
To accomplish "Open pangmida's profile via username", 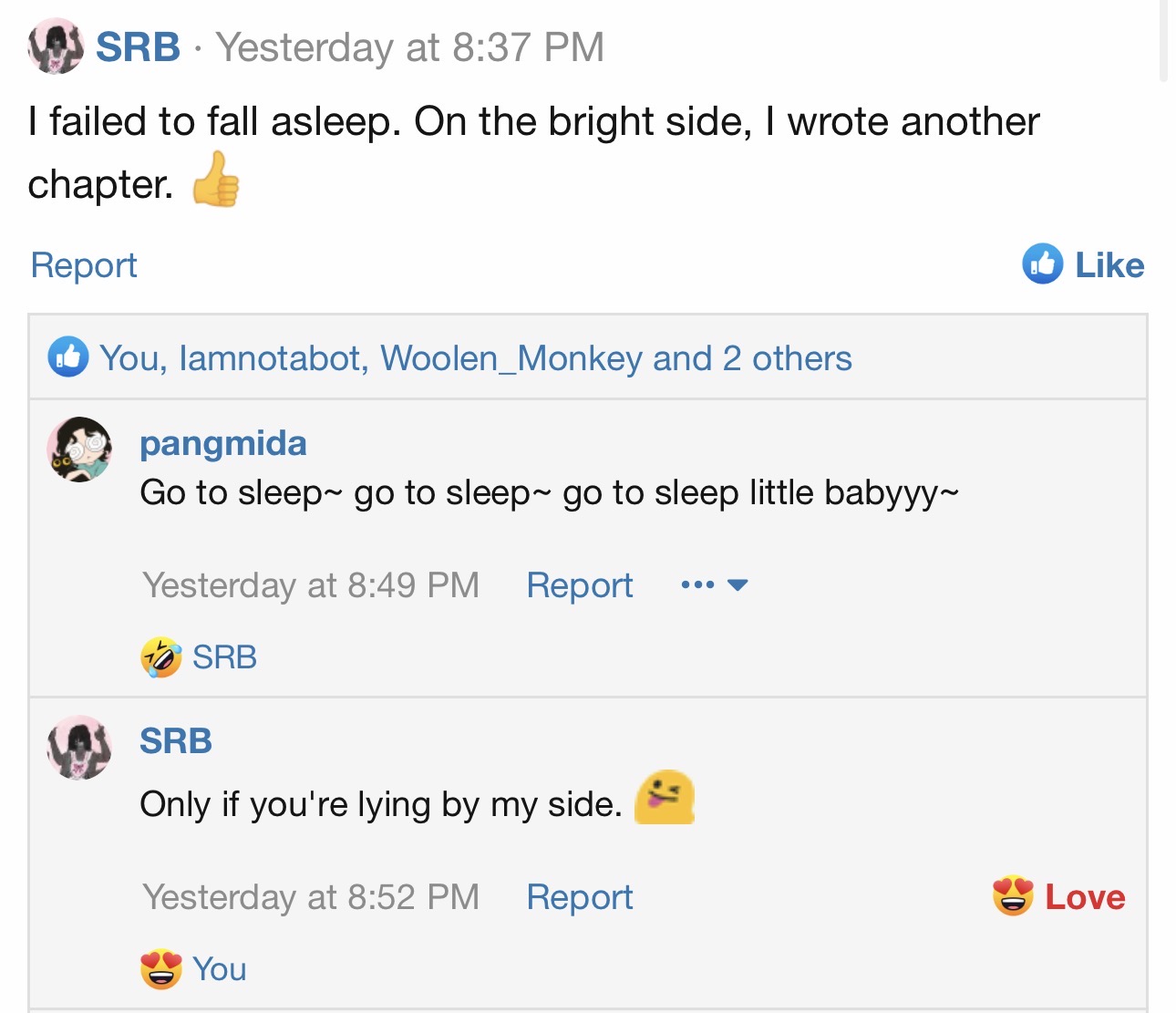I will click(222, 443).
